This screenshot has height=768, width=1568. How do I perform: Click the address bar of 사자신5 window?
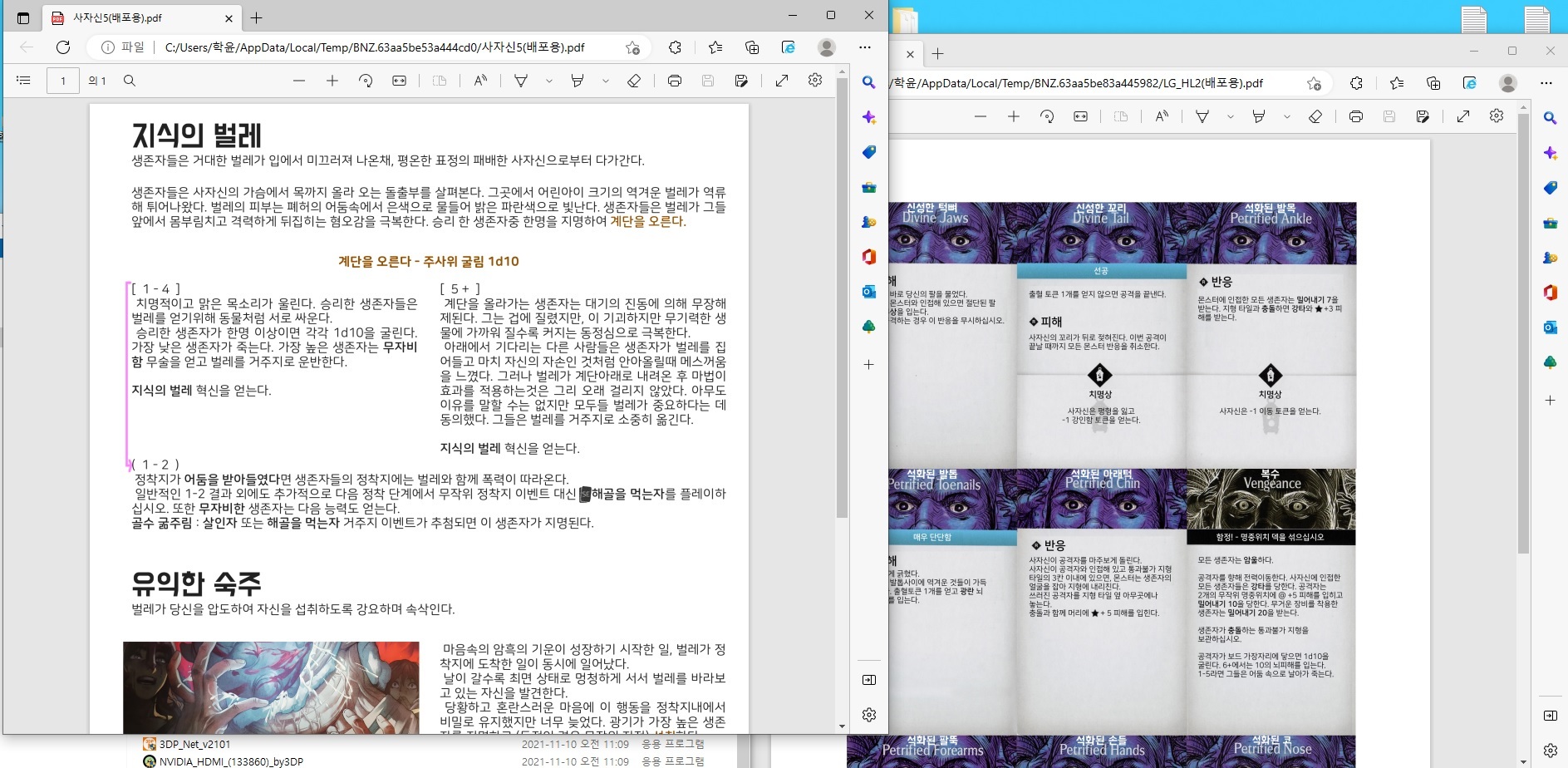click(374, 47)
